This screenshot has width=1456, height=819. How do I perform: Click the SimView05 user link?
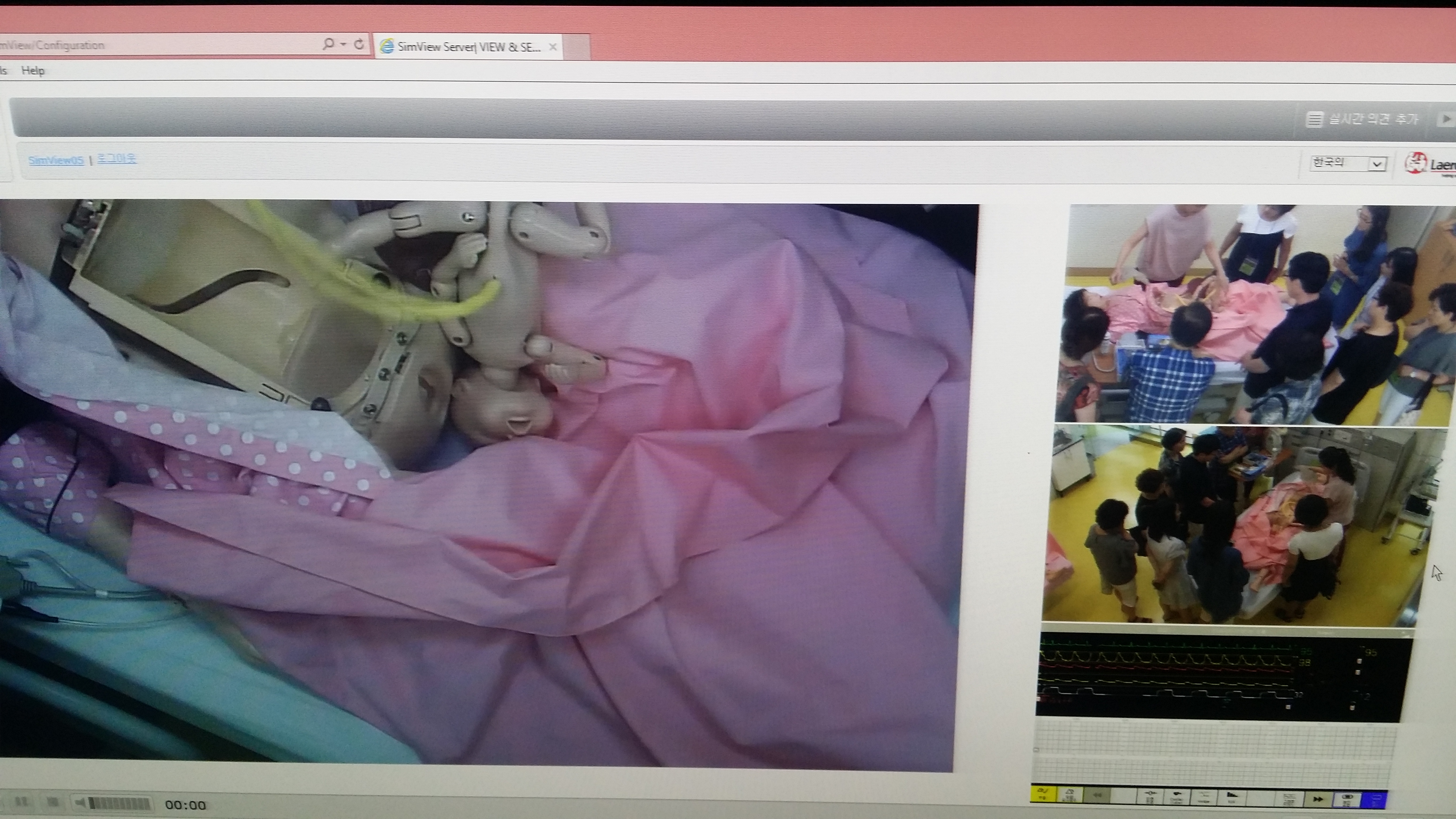[56, 160]
